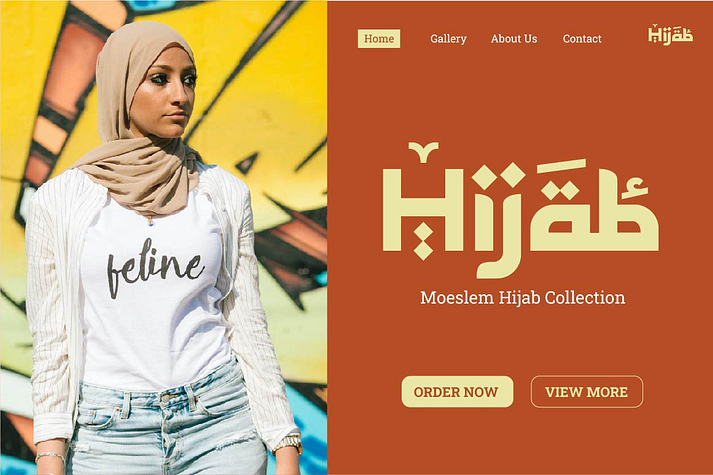713x475 pixels.
Task: Click the woman's face in hero photo
Action: click(166, 93)
